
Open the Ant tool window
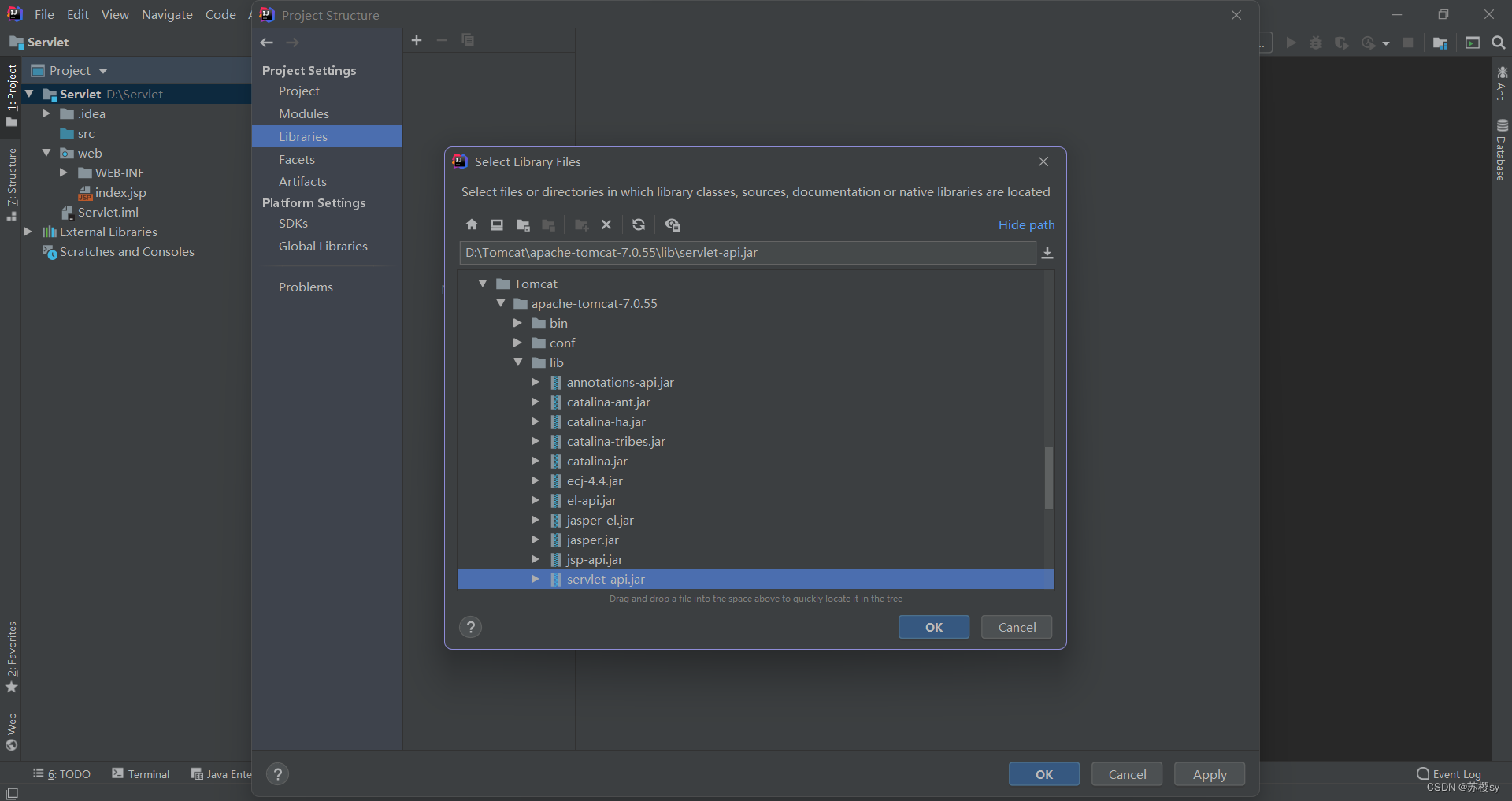(1502, 83)
